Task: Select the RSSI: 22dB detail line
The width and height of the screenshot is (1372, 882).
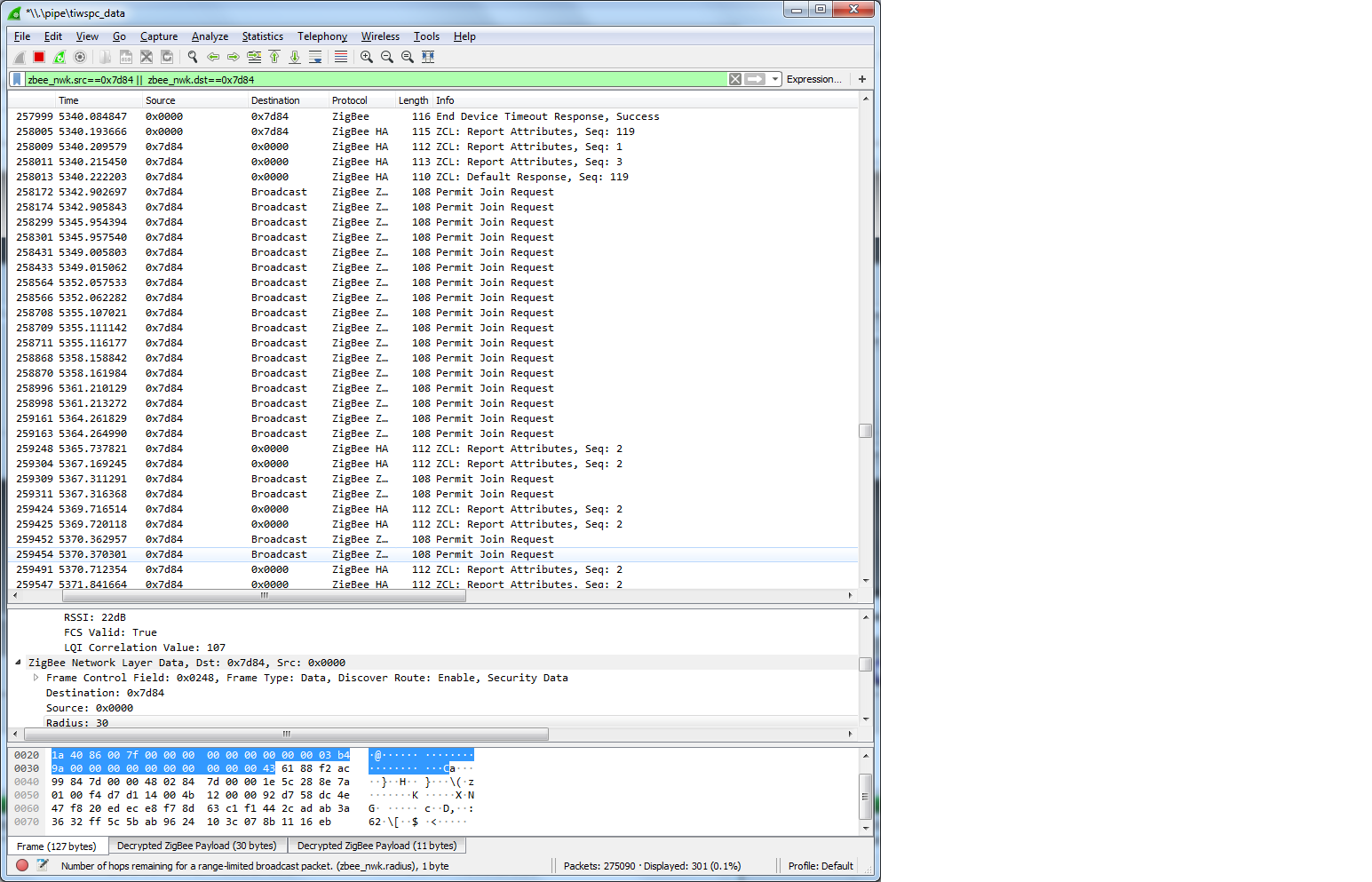Action: (95, 617)
